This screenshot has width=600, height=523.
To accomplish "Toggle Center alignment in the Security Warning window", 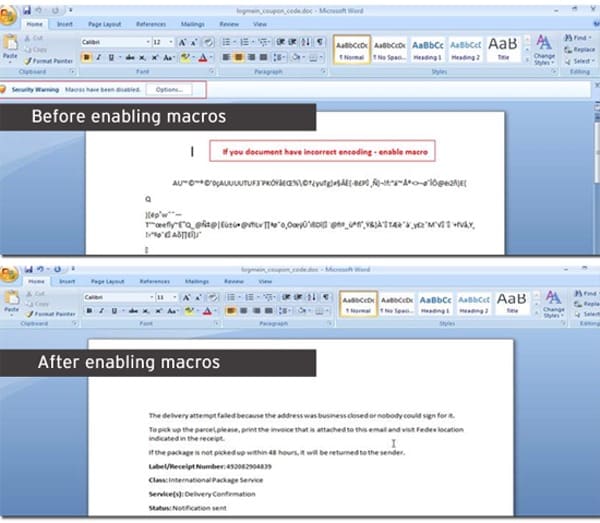I will [x=238, y=58].
